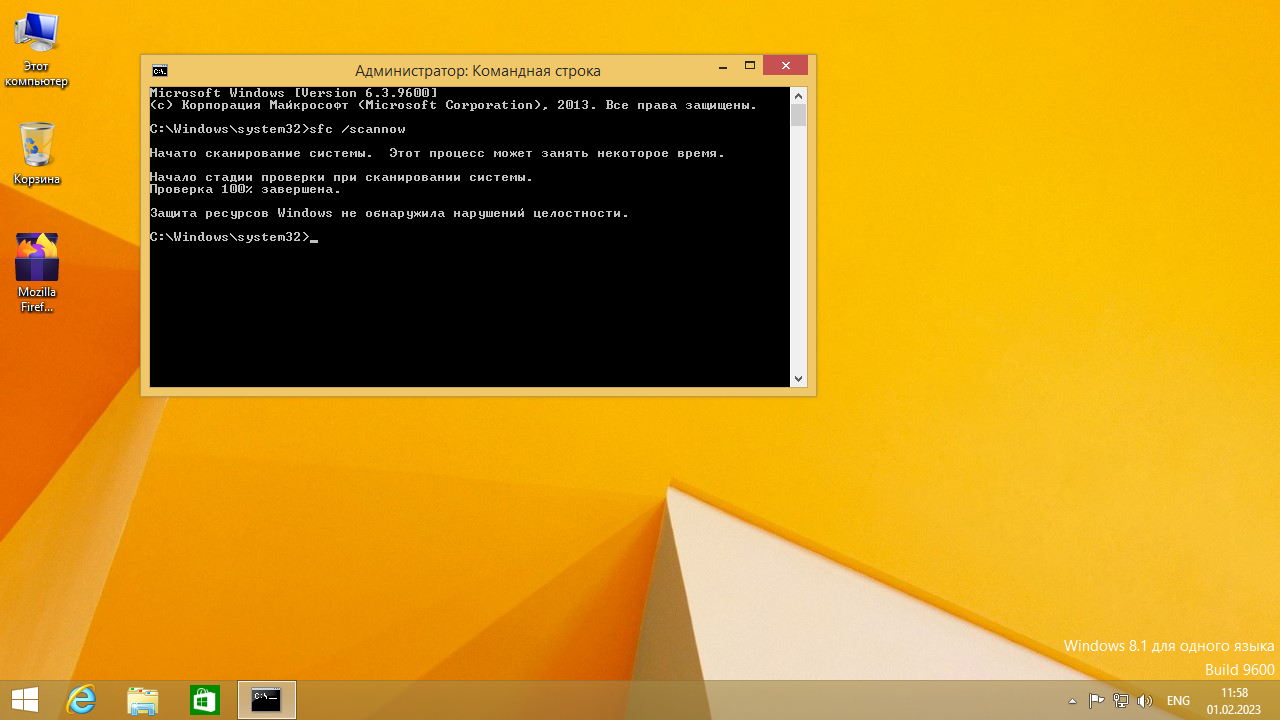This screenshot has width=1280, height=720.
Task: Click the "Начало стадии проверки" line
Action: (341, 177)
